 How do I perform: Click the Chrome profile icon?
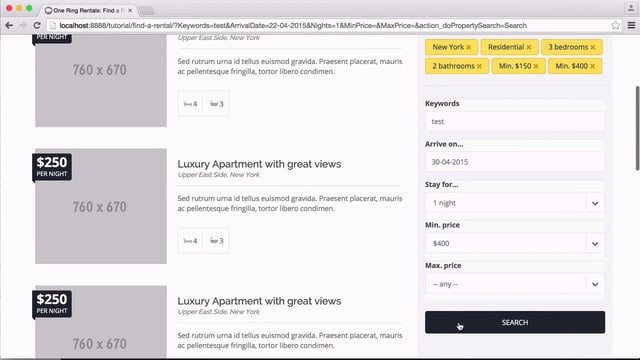click(631, 8)
